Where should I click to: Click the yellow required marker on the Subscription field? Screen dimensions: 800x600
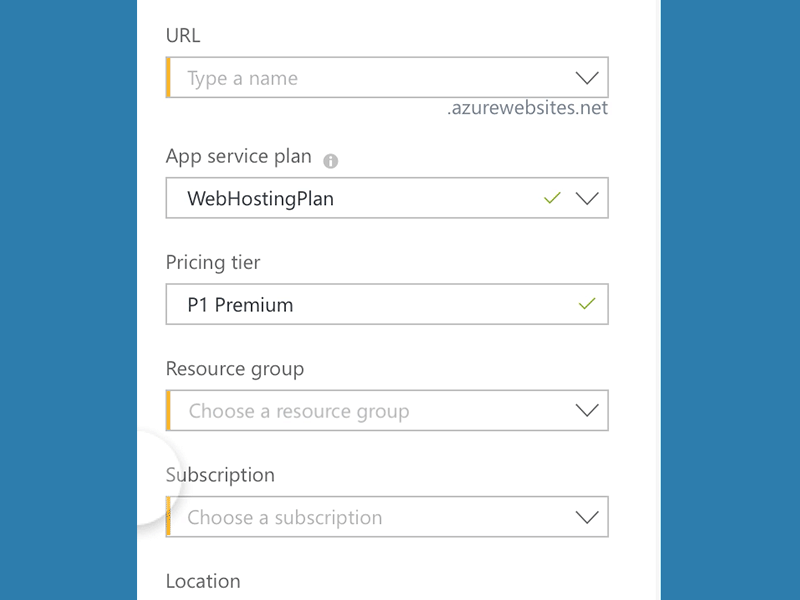(x=169, y=517)
